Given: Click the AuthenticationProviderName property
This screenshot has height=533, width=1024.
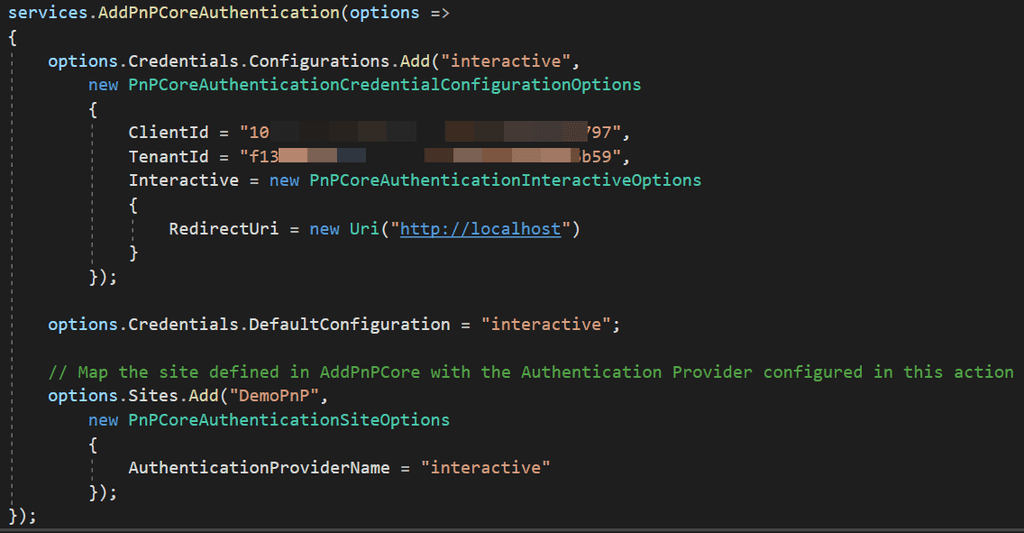Looking at the screenshot, I should (259, 468).
